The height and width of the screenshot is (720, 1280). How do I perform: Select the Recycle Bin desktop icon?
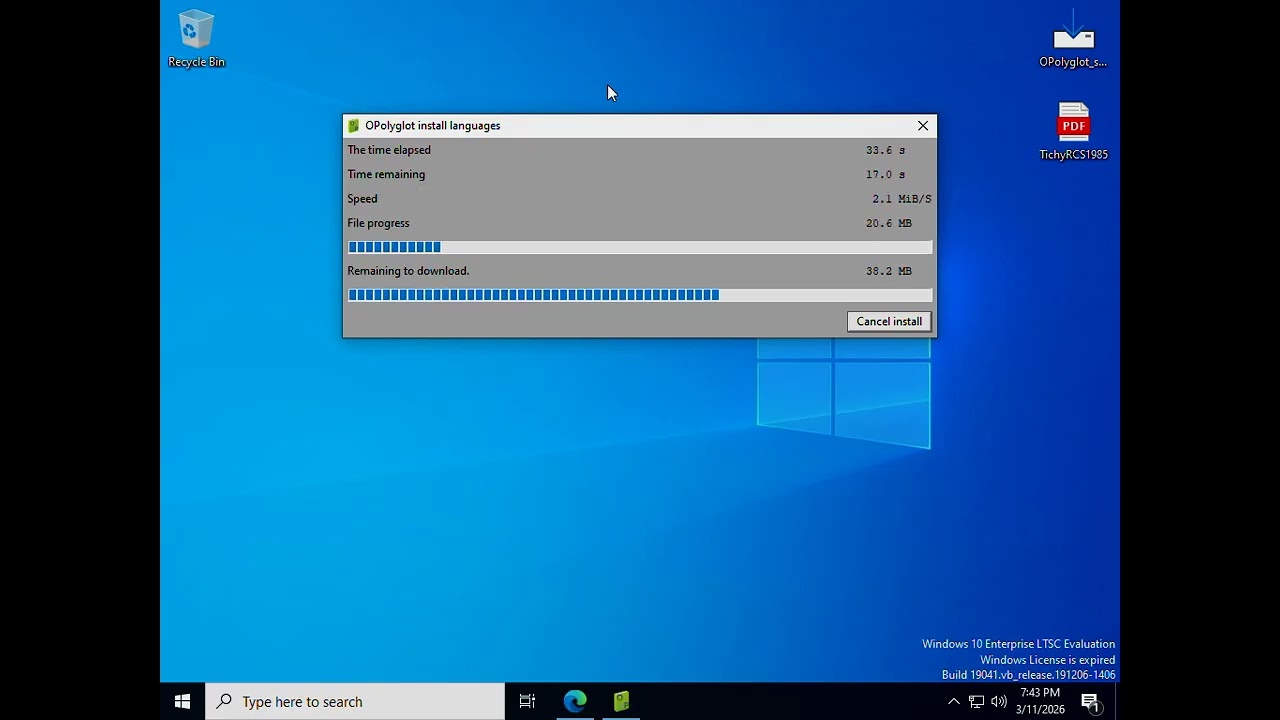(x=196, y=40)
